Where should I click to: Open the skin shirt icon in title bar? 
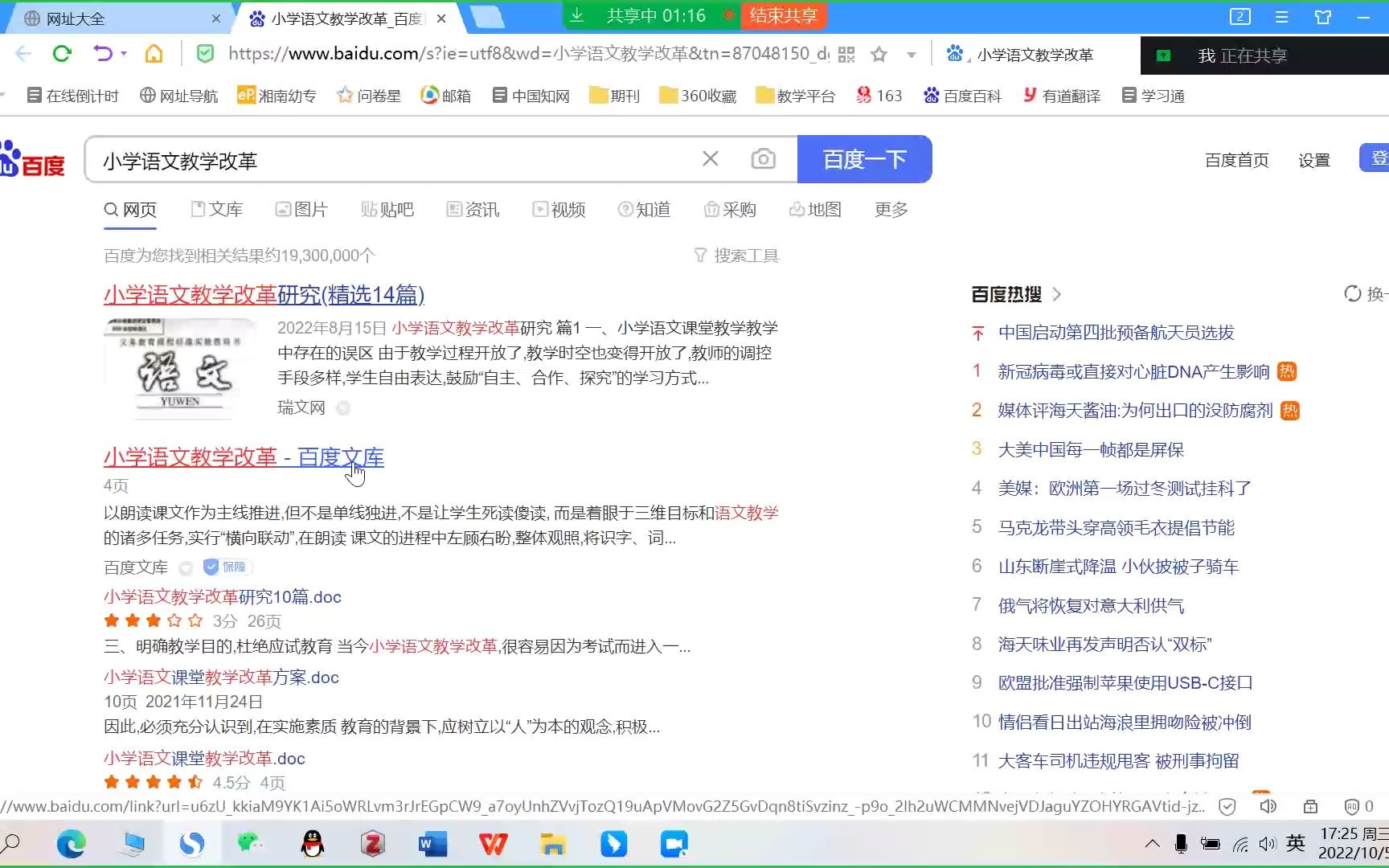pos(1322,17)
